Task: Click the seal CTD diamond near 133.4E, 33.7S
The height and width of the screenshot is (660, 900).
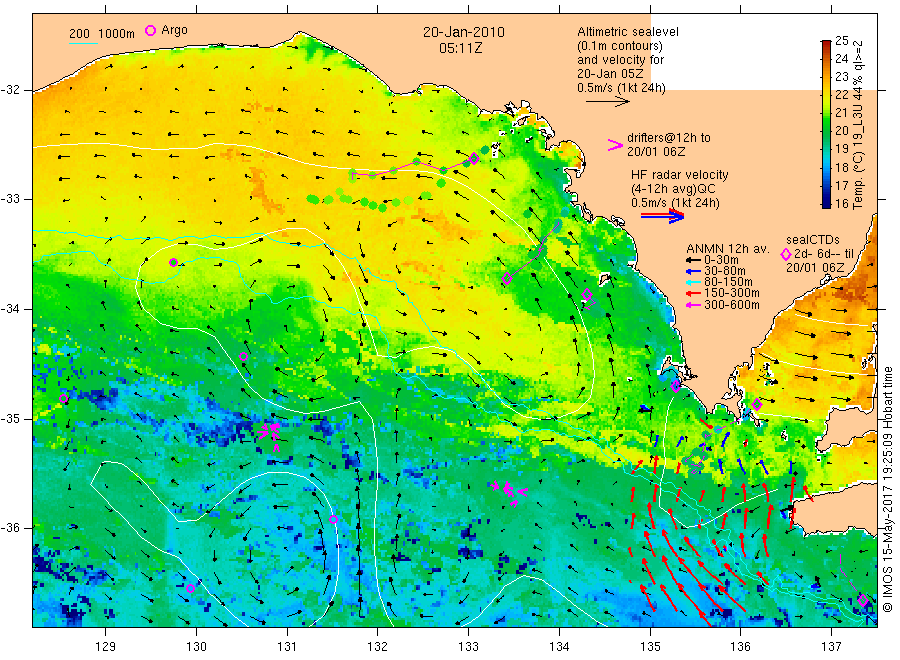Action: pyautogui.click(x=507, y=279)
